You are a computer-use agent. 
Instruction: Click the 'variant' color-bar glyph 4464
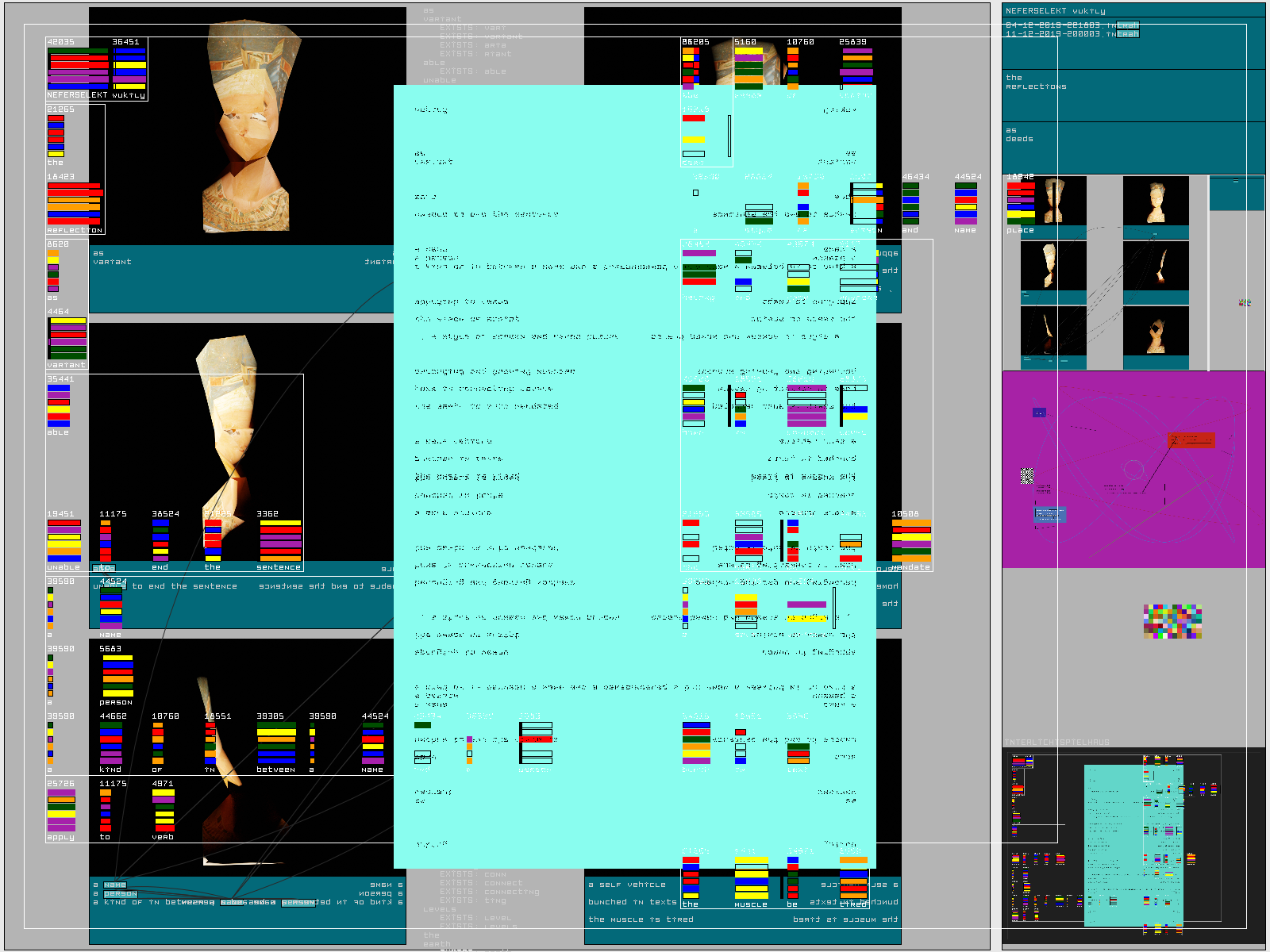pos(67,339)
